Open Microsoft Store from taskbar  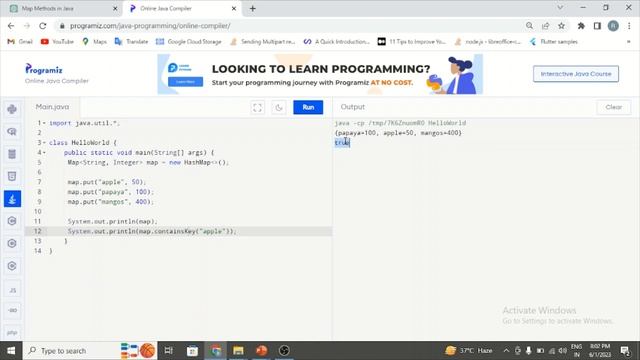(192, 351)
